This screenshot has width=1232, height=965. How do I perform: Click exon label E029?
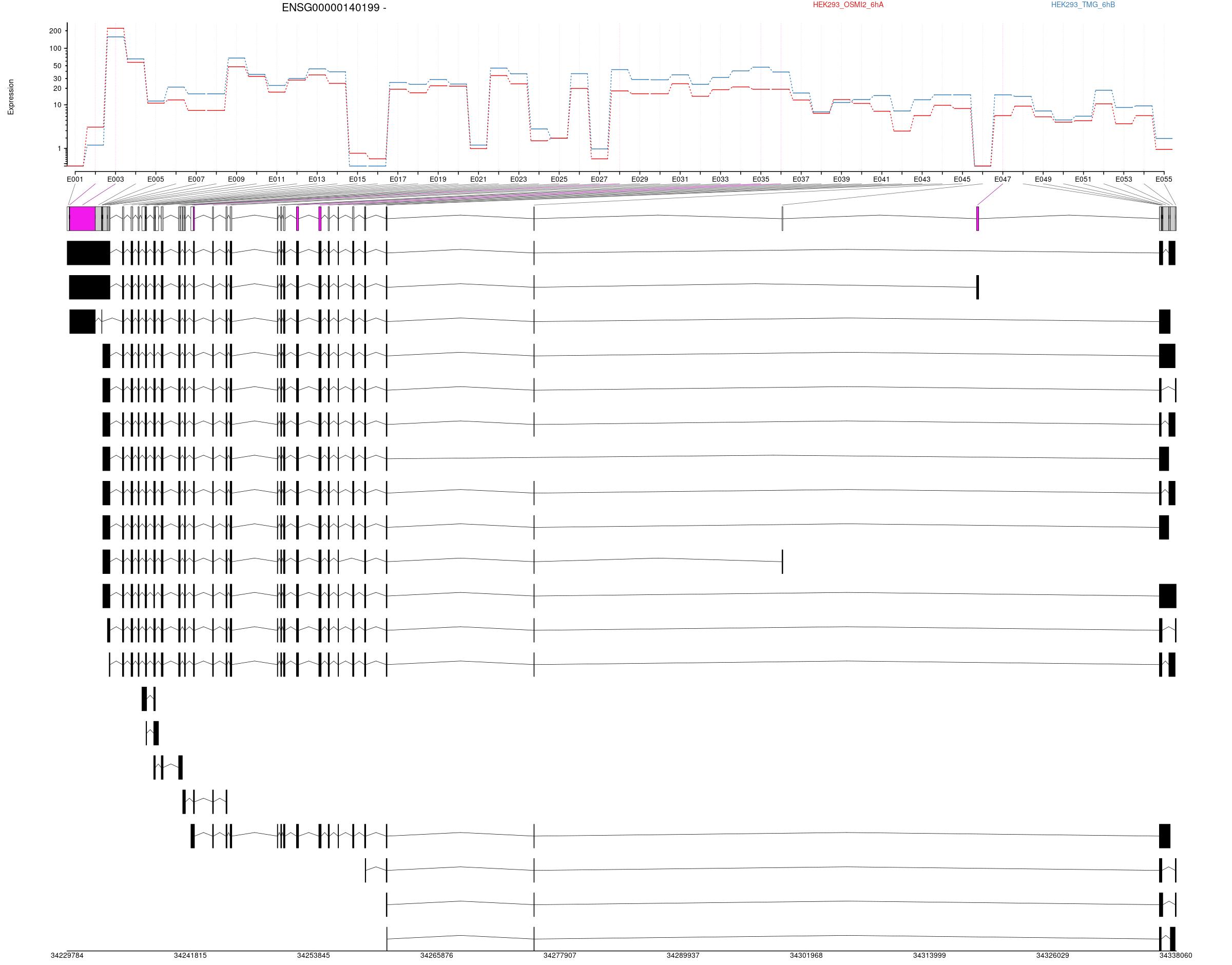click(640, 179)
